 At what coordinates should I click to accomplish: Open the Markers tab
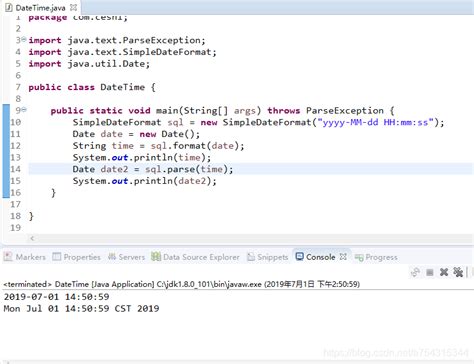[x=25, y=257]
